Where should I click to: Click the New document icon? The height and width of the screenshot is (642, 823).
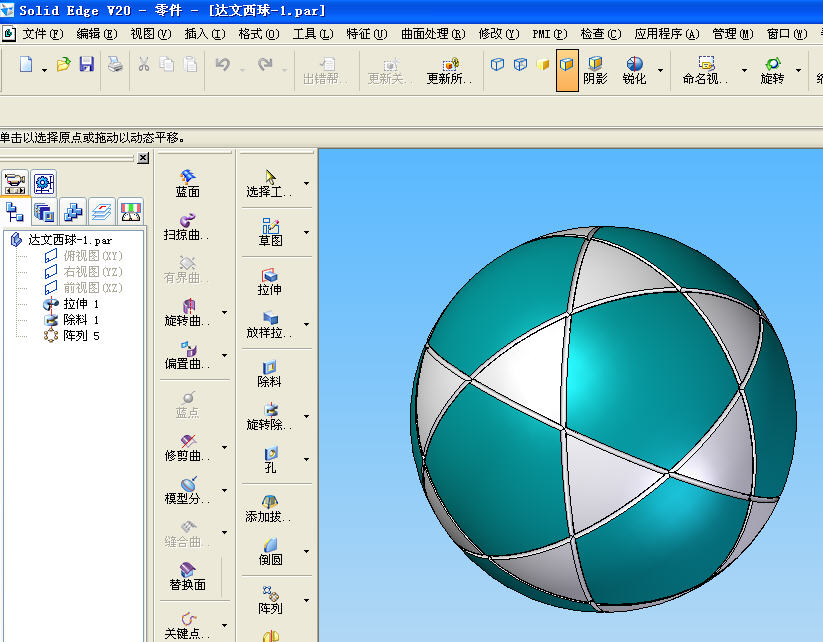[x=26, y=64]
